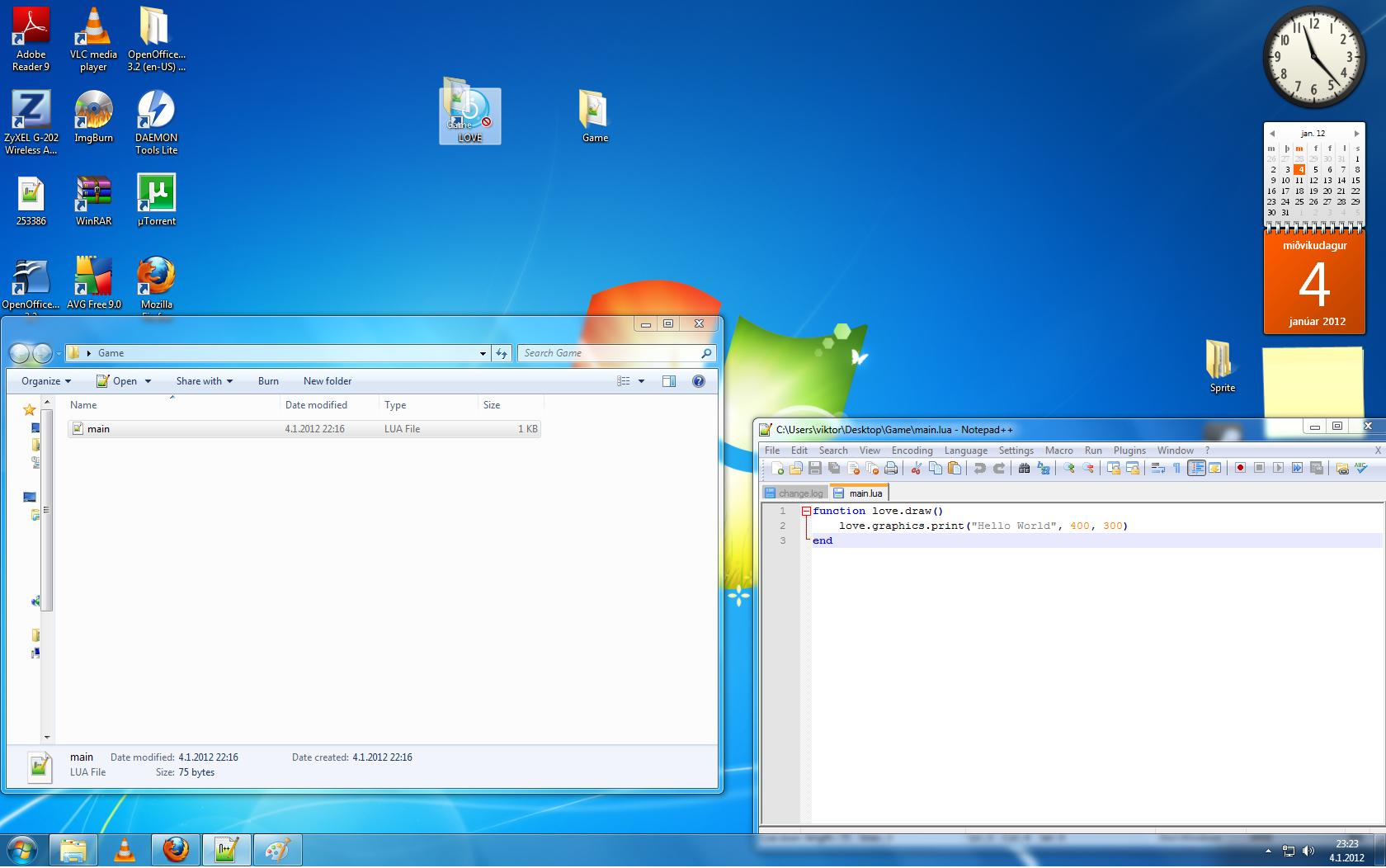Sort by the Name column header
The height and width of the screenshot is (868, 1386).
coord(173,405)
